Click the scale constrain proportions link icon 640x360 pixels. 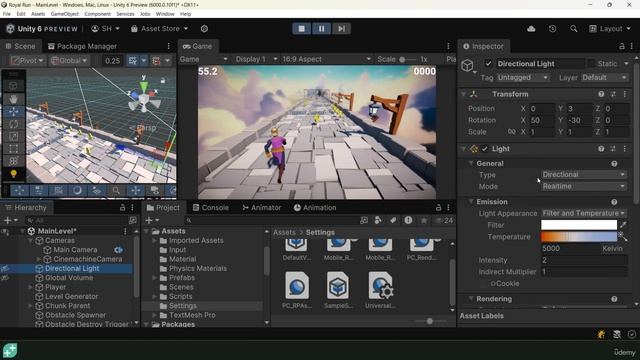tap(511, 132)
